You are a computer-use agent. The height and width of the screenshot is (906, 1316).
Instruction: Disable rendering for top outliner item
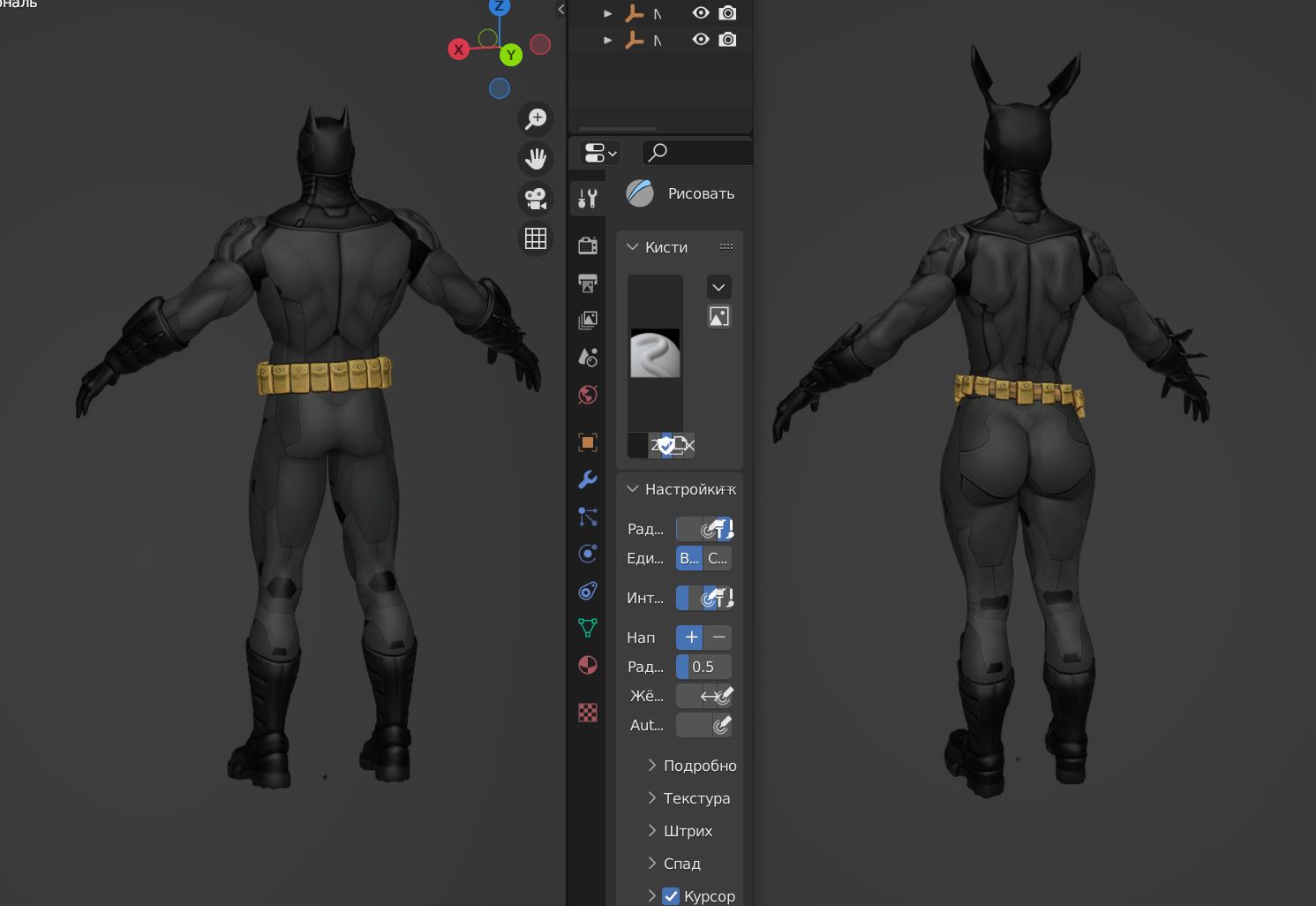pyautogui.click(x=727, y=13)
